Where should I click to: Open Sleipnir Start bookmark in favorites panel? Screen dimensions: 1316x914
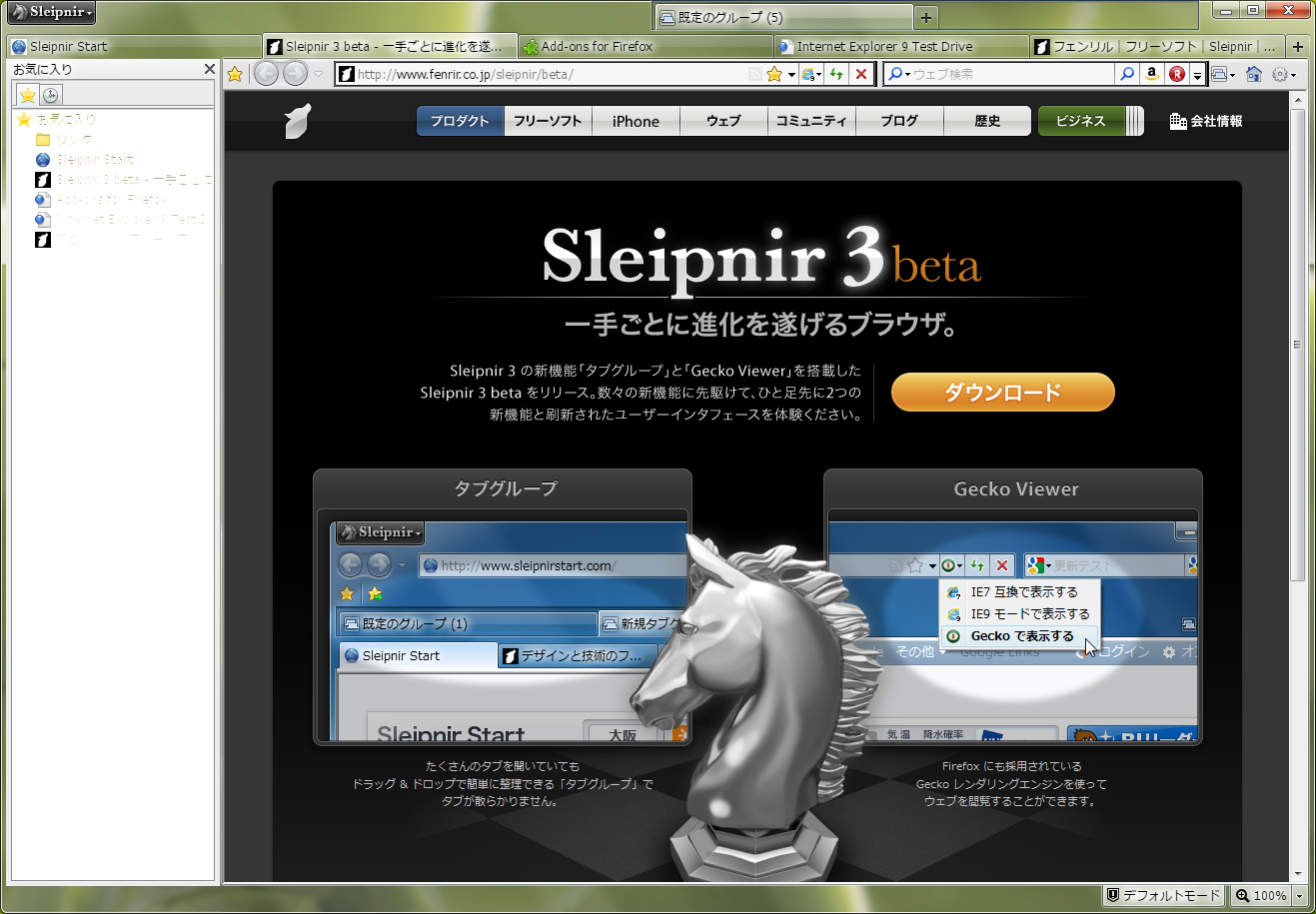(85, 159)
